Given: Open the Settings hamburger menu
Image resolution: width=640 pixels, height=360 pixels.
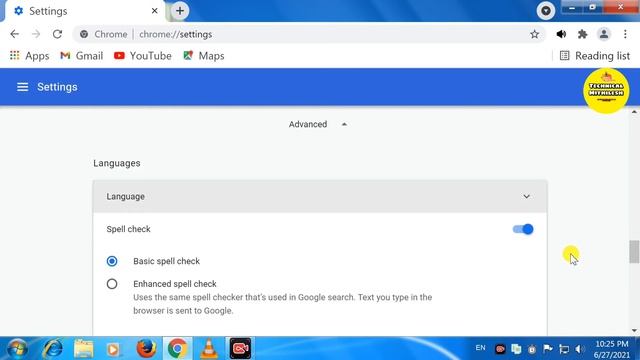Looking at the screenshot, I should [x=22, y=87].
